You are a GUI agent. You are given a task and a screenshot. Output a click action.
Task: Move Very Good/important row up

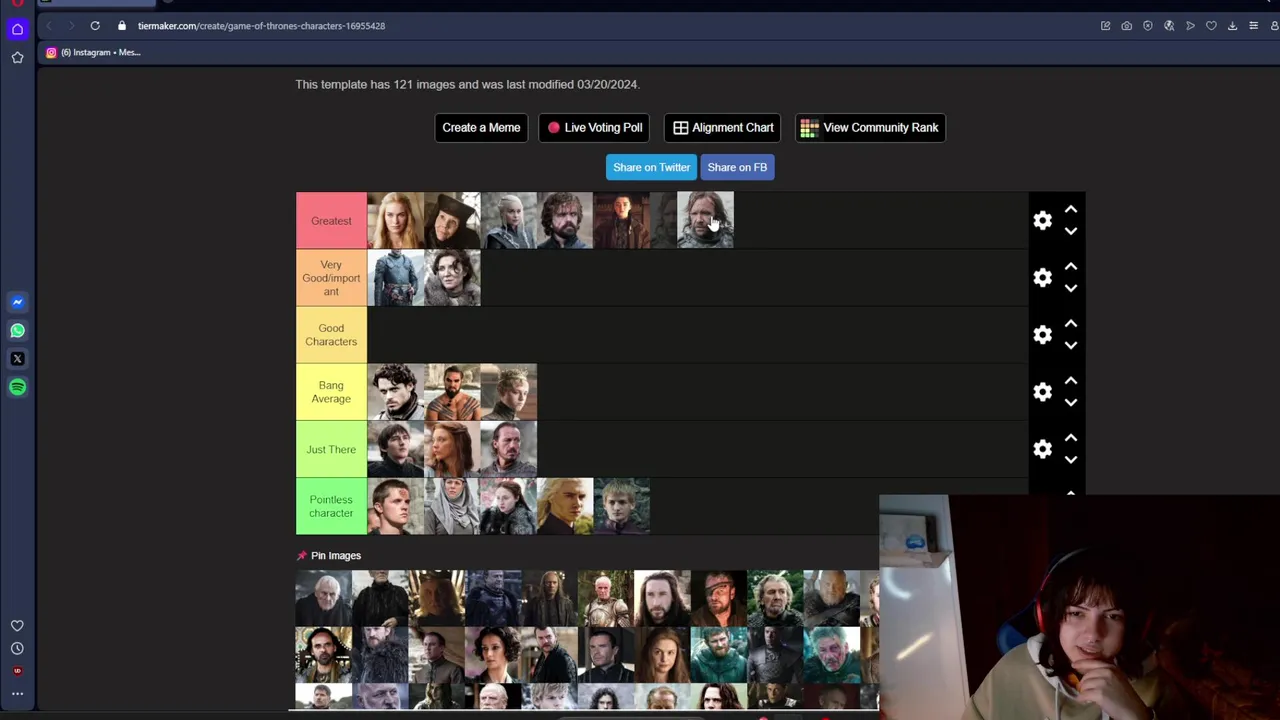1071,267
